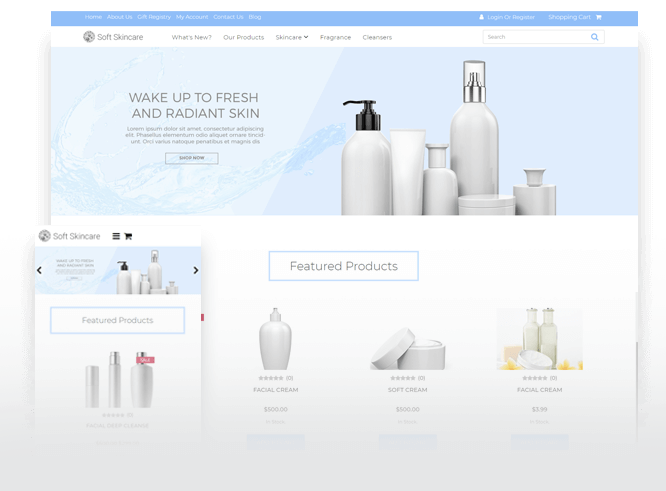This screenshot has width=666, height=491.
Task: Select the Fragrance menu item
Action: click(335, 37)
